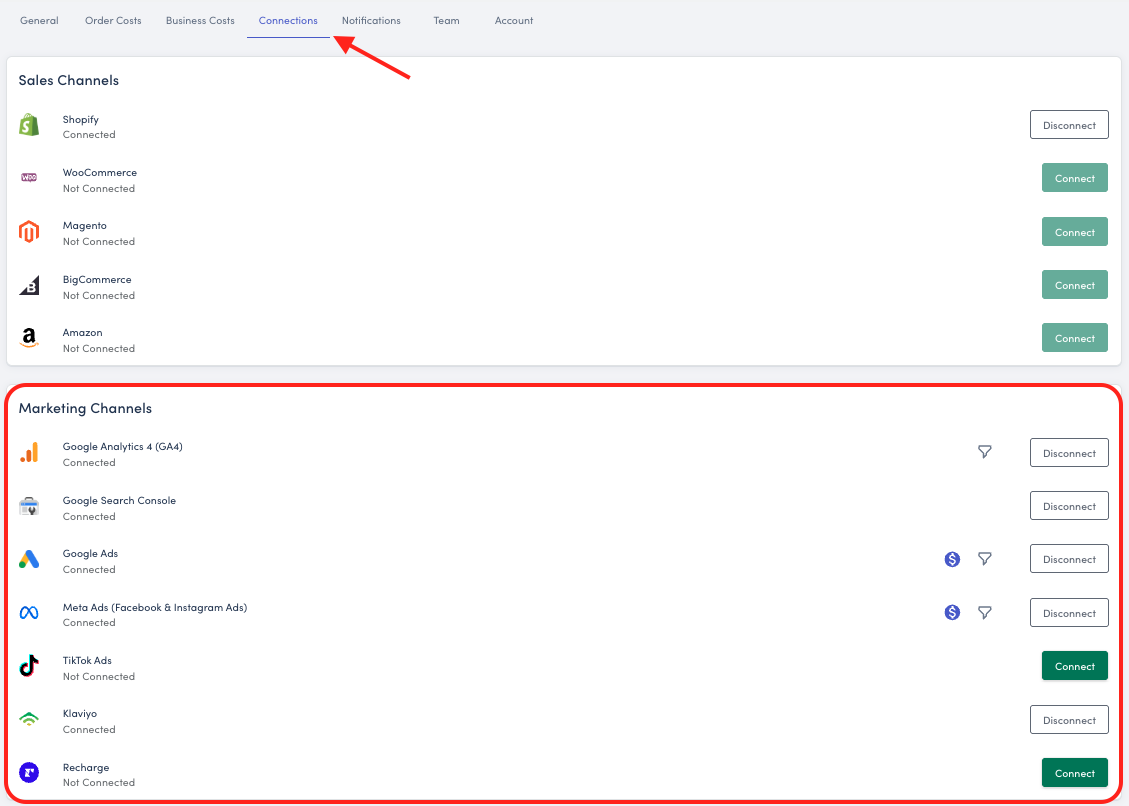Select the Team tab

[446, 21]
